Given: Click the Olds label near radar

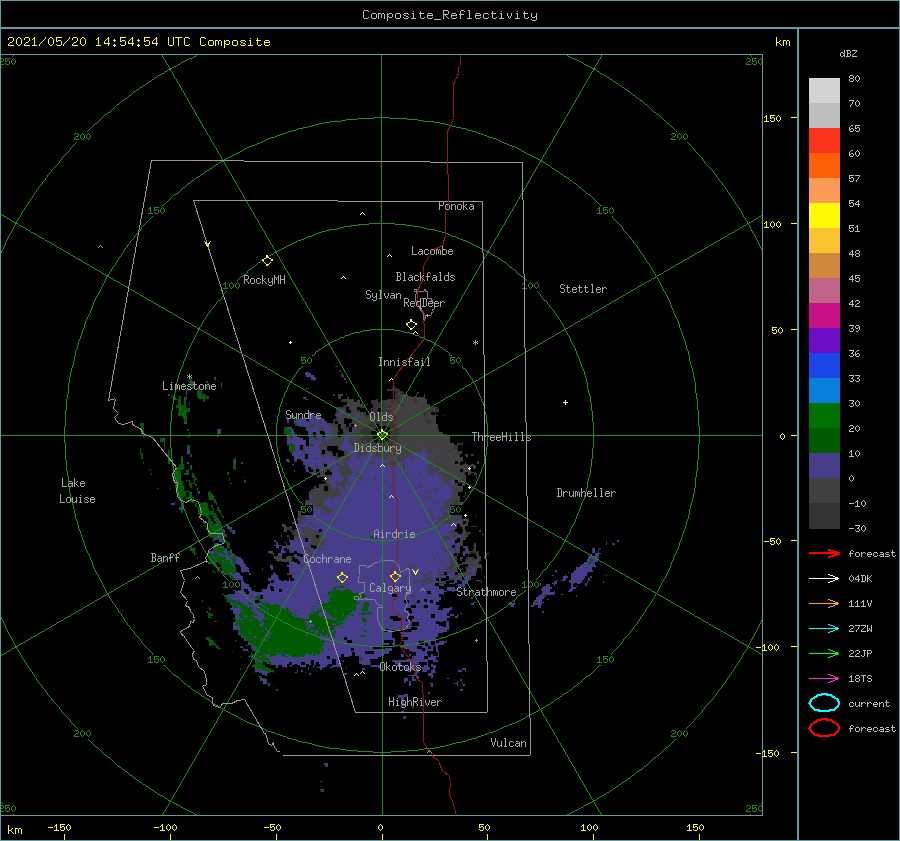Looking at the screenshot, I should (381, 417).
